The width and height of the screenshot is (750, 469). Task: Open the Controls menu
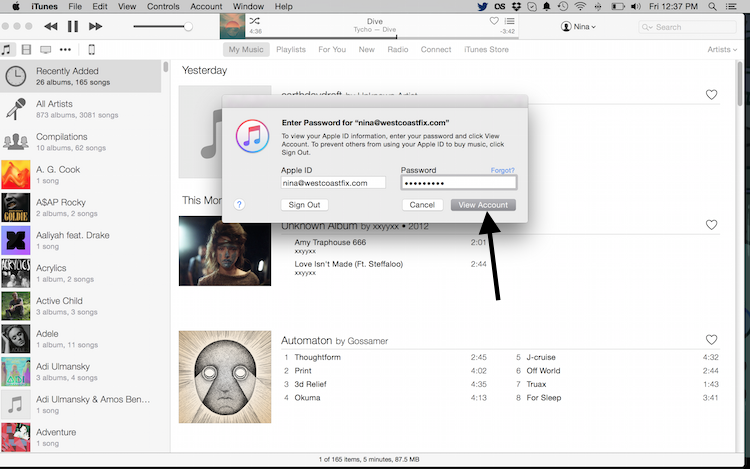coord(163,6)
